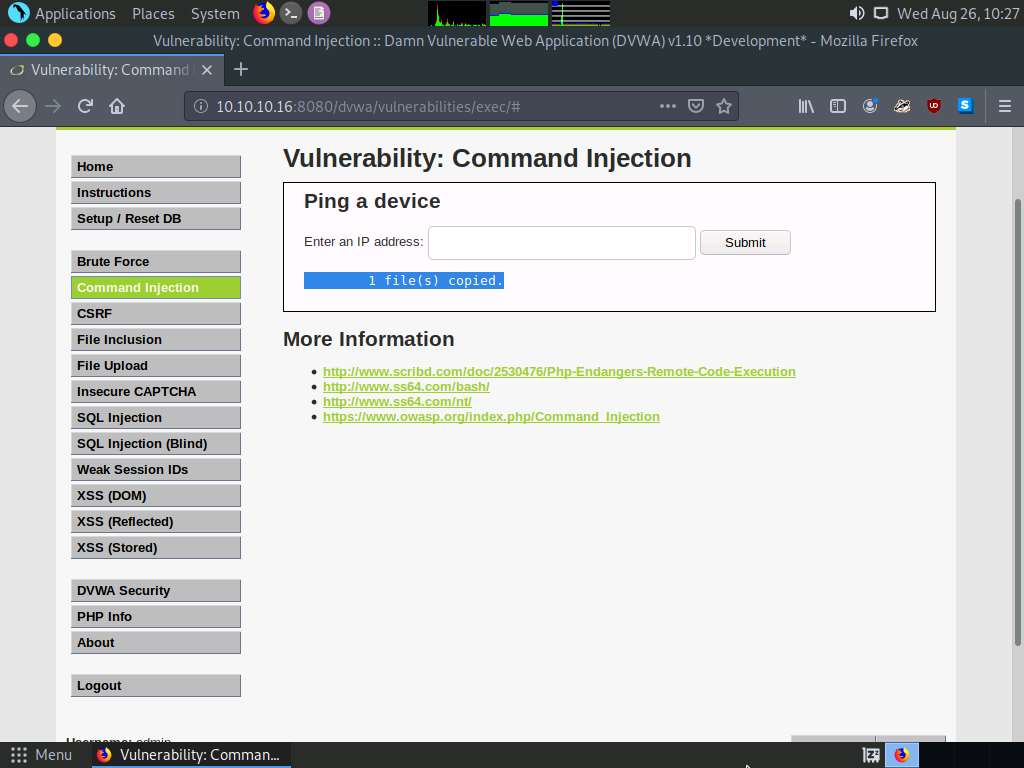The width and height of the screenshot is (1024, 768).
Task: Open the uBlock Origin extension icon
Action: point(933,105)
